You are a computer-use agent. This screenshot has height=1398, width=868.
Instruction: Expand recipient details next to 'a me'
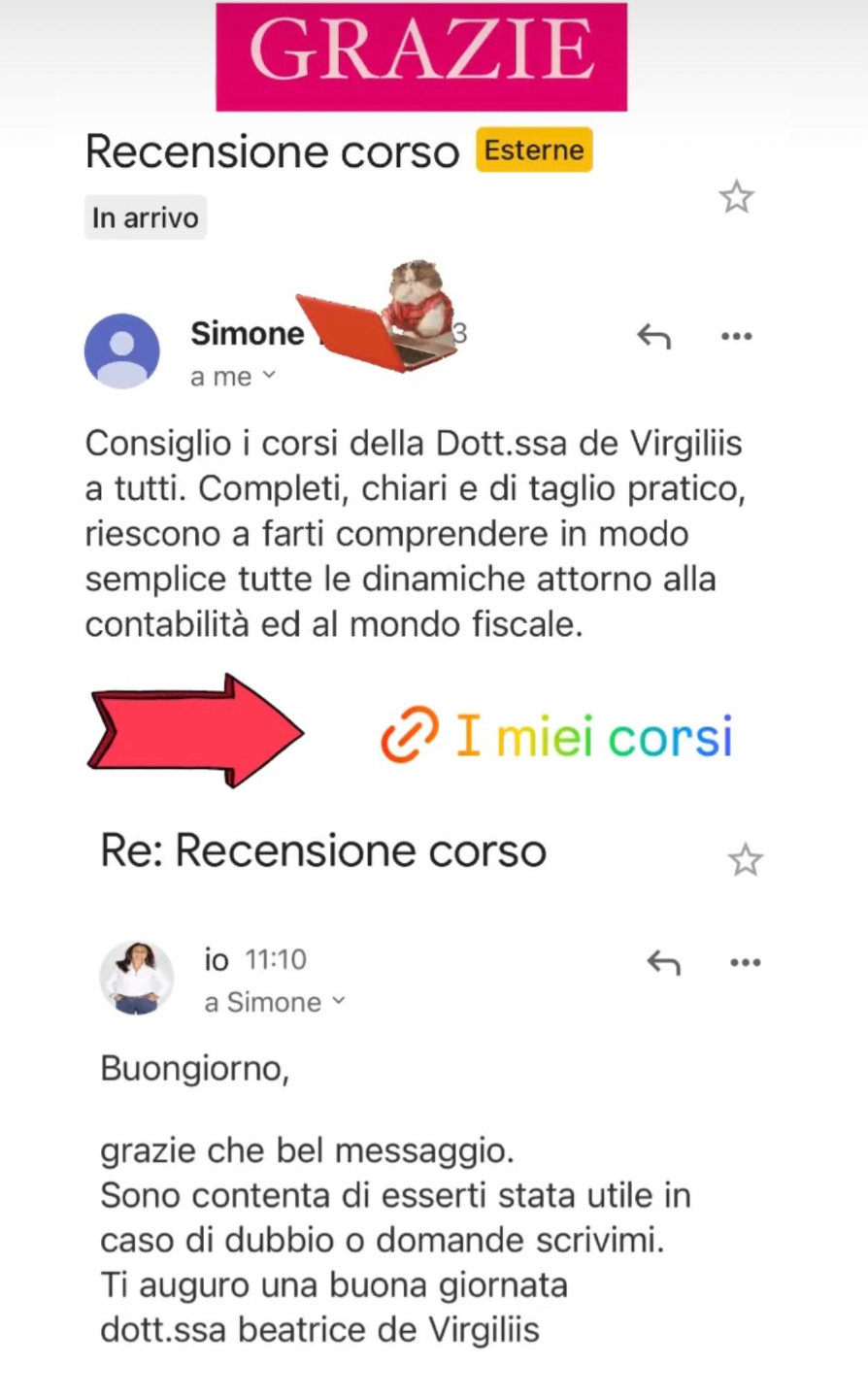point(269,375)
